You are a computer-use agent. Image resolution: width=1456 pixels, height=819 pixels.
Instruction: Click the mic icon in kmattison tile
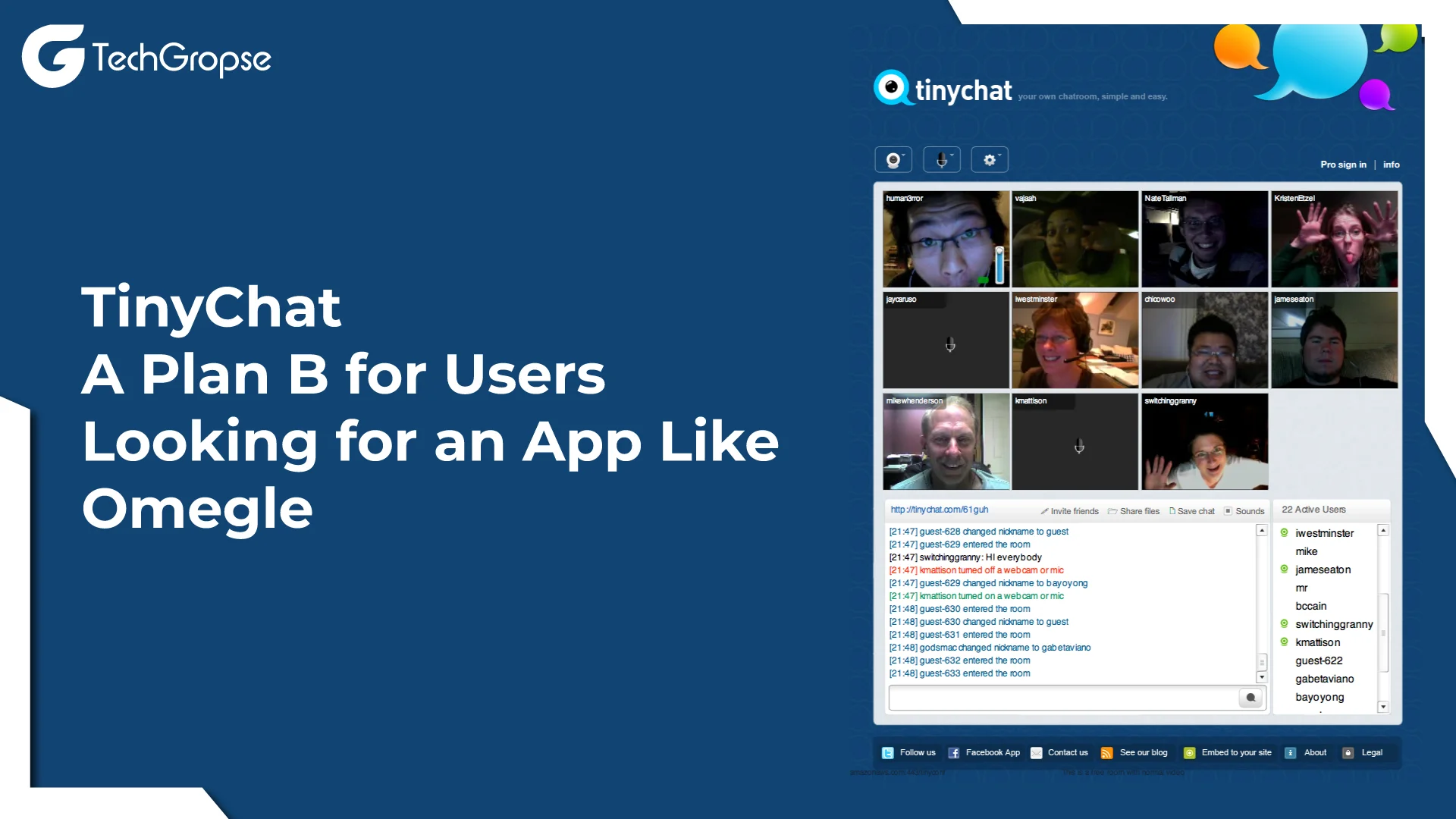tap(1079, 447)
